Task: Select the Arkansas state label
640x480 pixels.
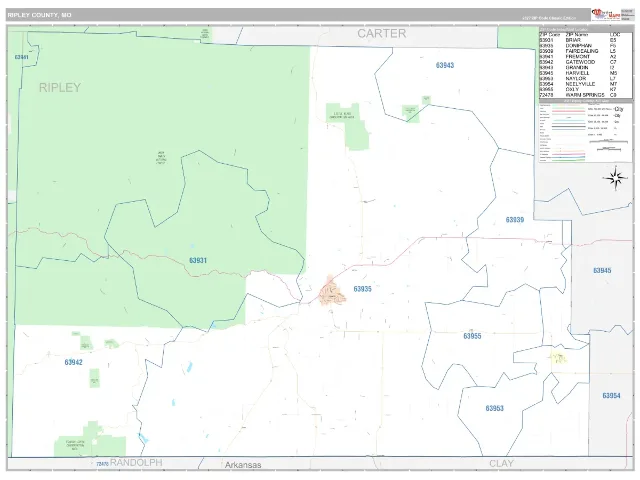Action: (x=243, y=465)
